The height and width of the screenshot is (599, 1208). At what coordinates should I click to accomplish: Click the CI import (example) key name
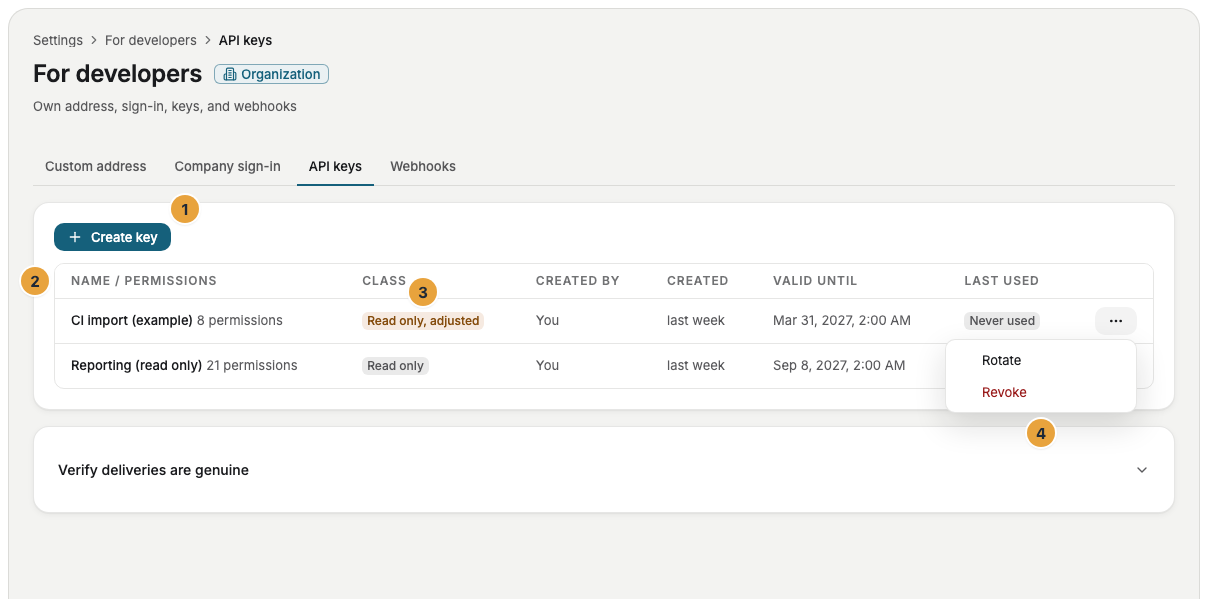[x=132, y=321]
